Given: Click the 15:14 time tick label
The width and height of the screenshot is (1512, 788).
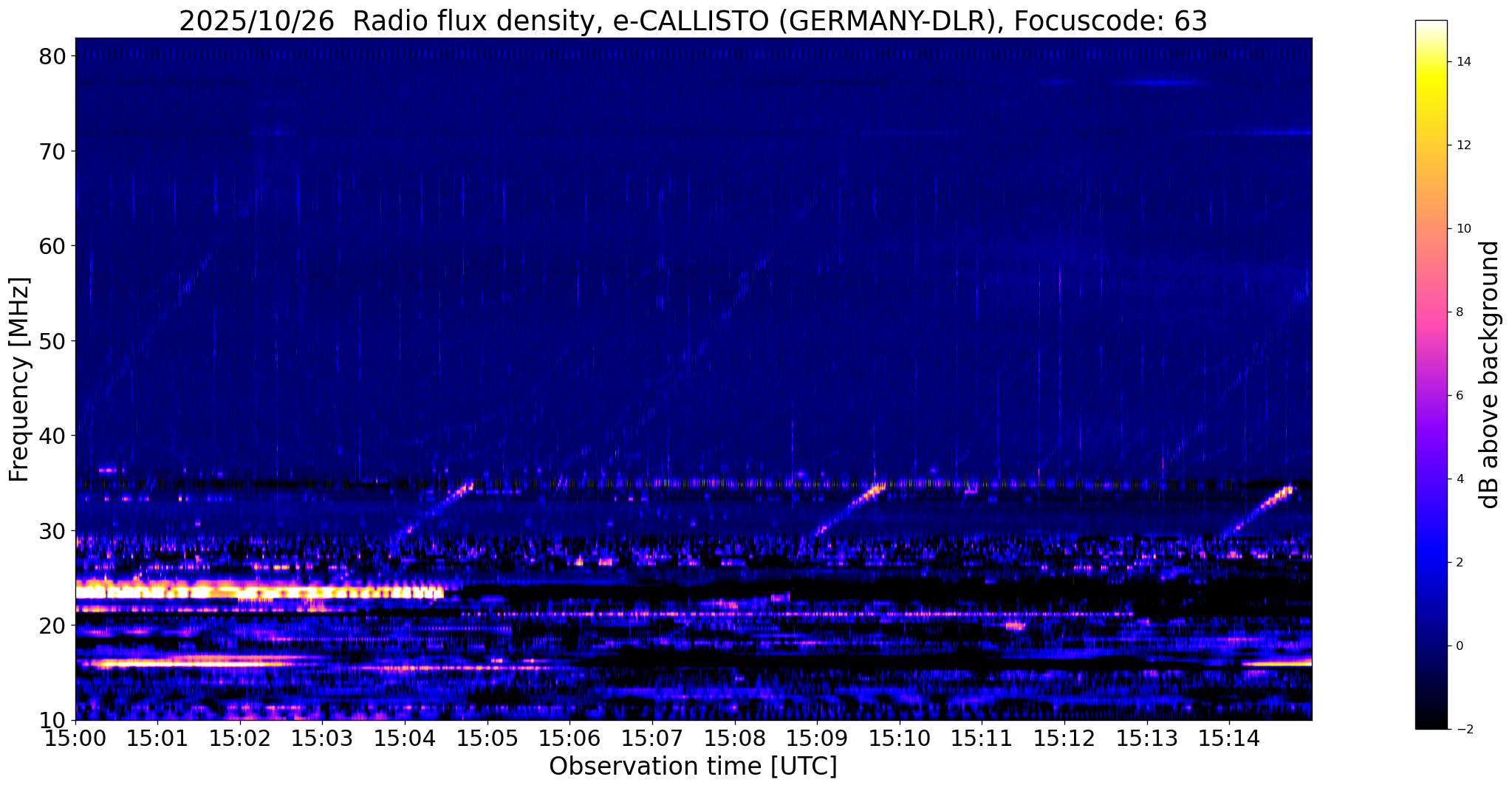Looking at the screenshot, I should [x=1229, y=739].
